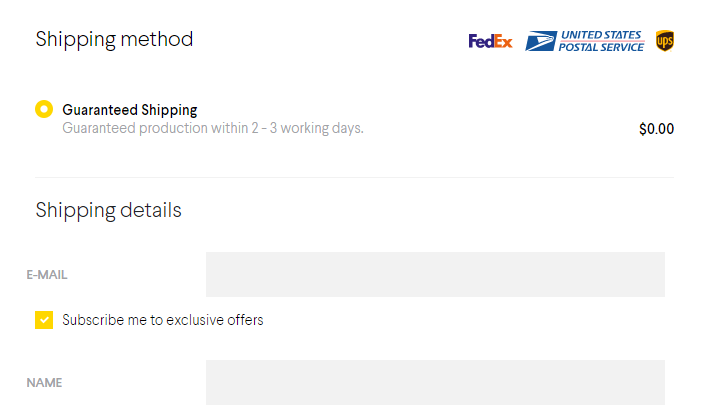Click the UPS shield logo
The image size is (716, 420).
pyautogui.click(x=665, y=41)
